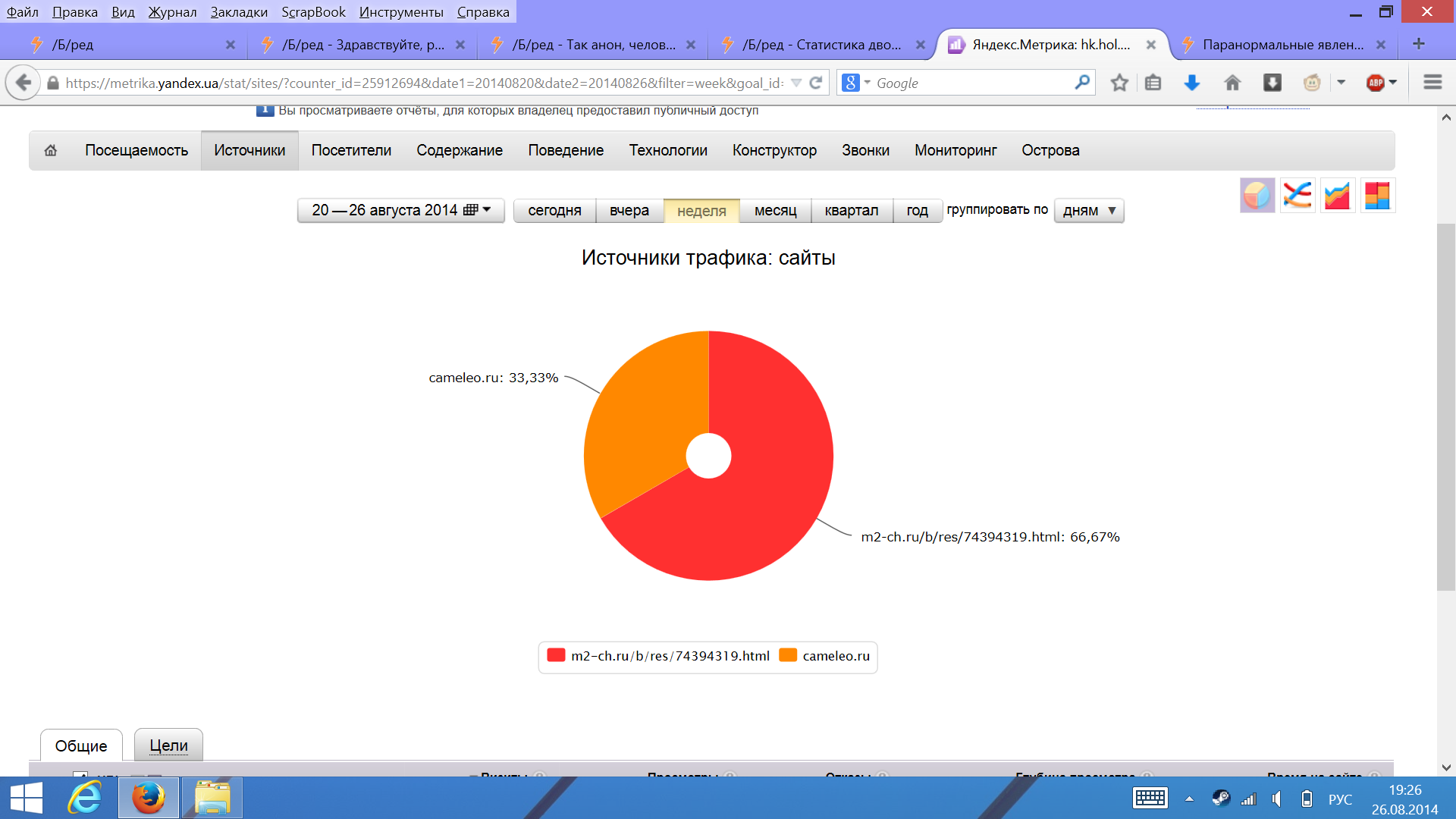
Task: Open the 'Посетители' menu section
Action: click(351, 150)
